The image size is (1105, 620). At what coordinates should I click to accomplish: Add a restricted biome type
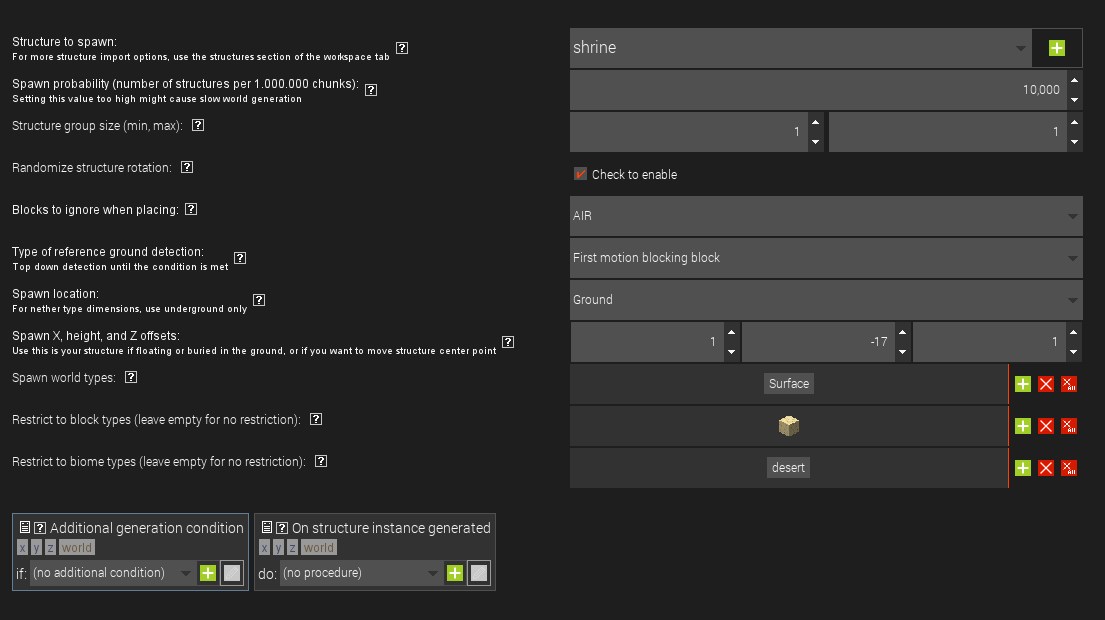pyautogui.click(x=1023, y=468)
